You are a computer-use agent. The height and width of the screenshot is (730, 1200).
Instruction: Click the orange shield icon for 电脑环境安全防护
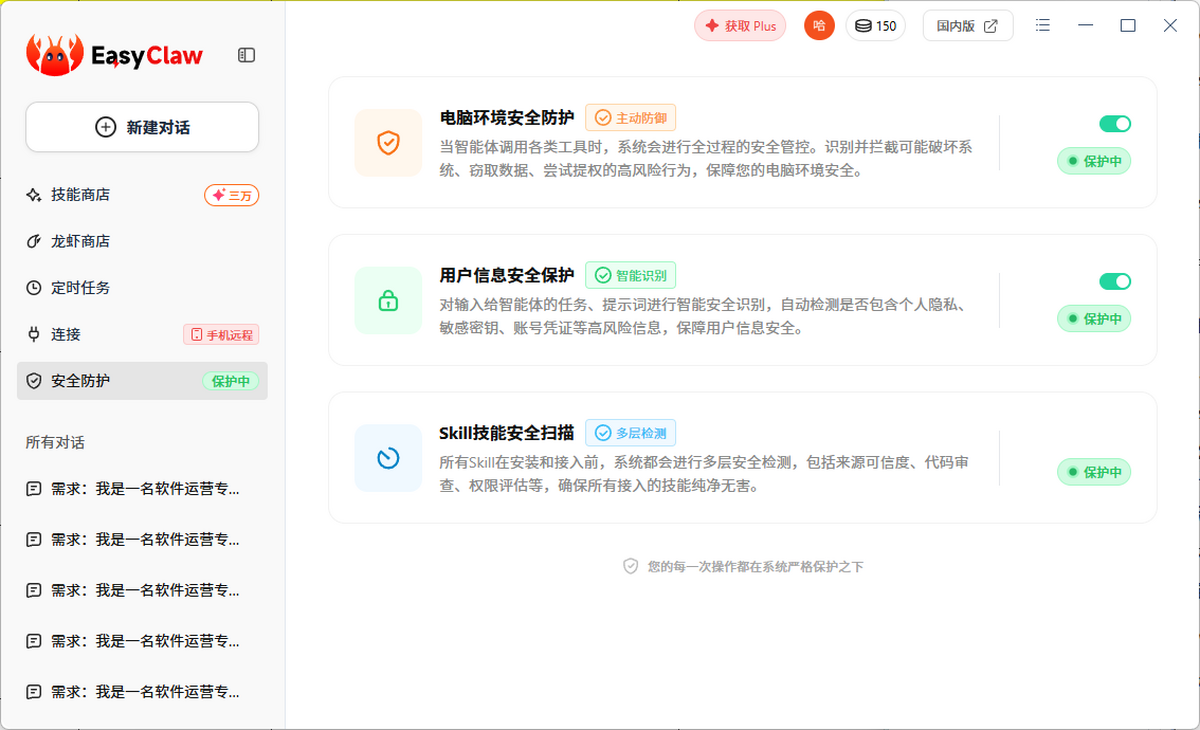(x=388, y=143)
